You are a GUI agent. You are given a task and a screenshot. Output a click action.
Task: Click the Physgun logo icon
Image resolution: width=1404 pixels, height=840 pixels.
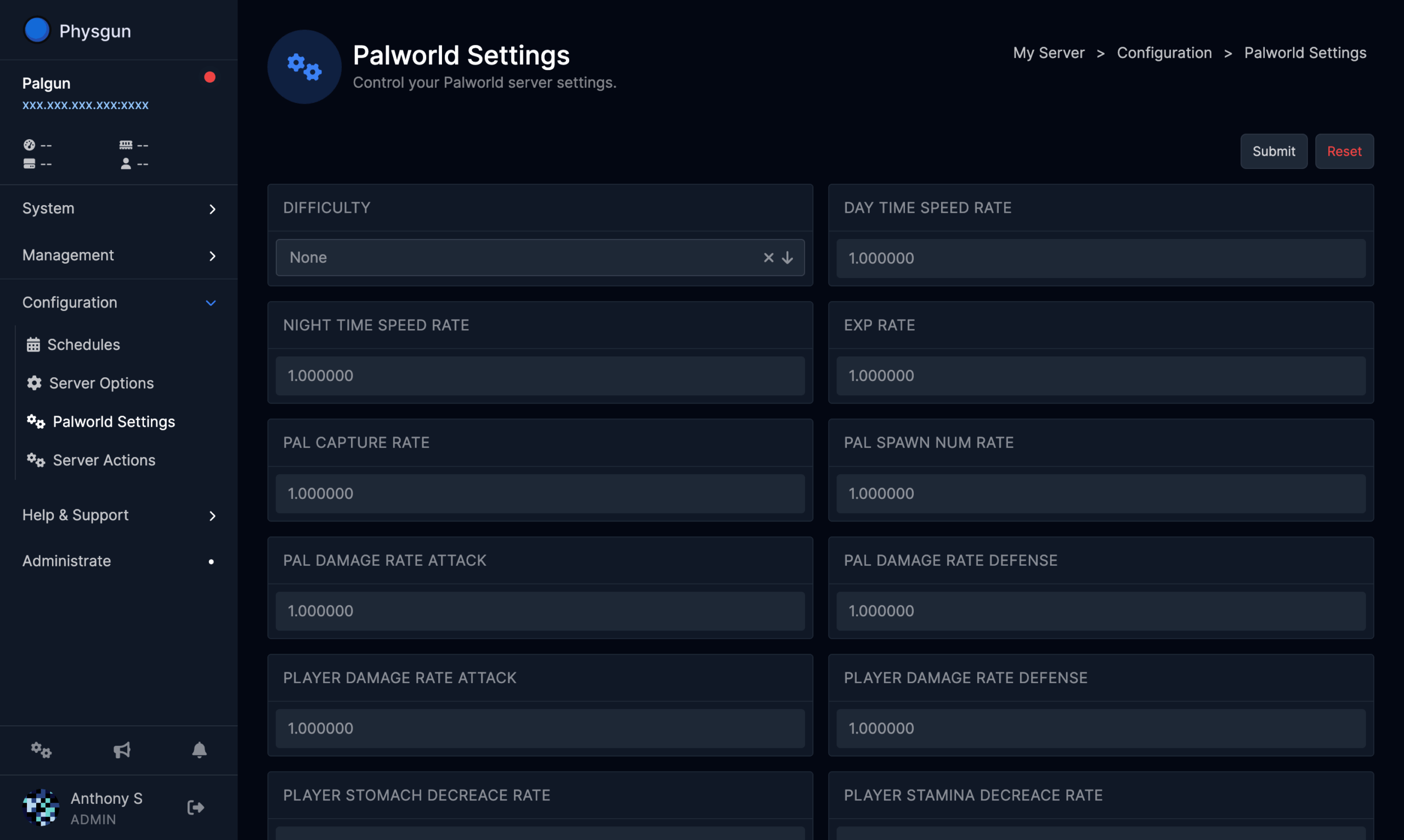click(37, 30)
